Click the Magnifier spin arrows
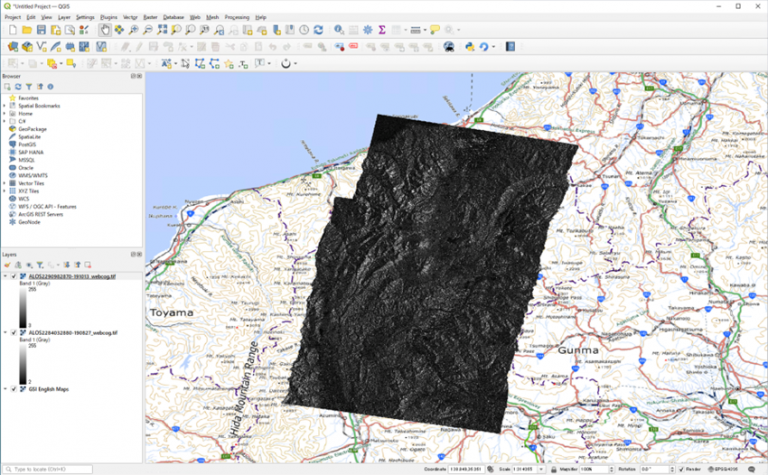This screenshot has height=475, width=768. [x=611, y=469]
